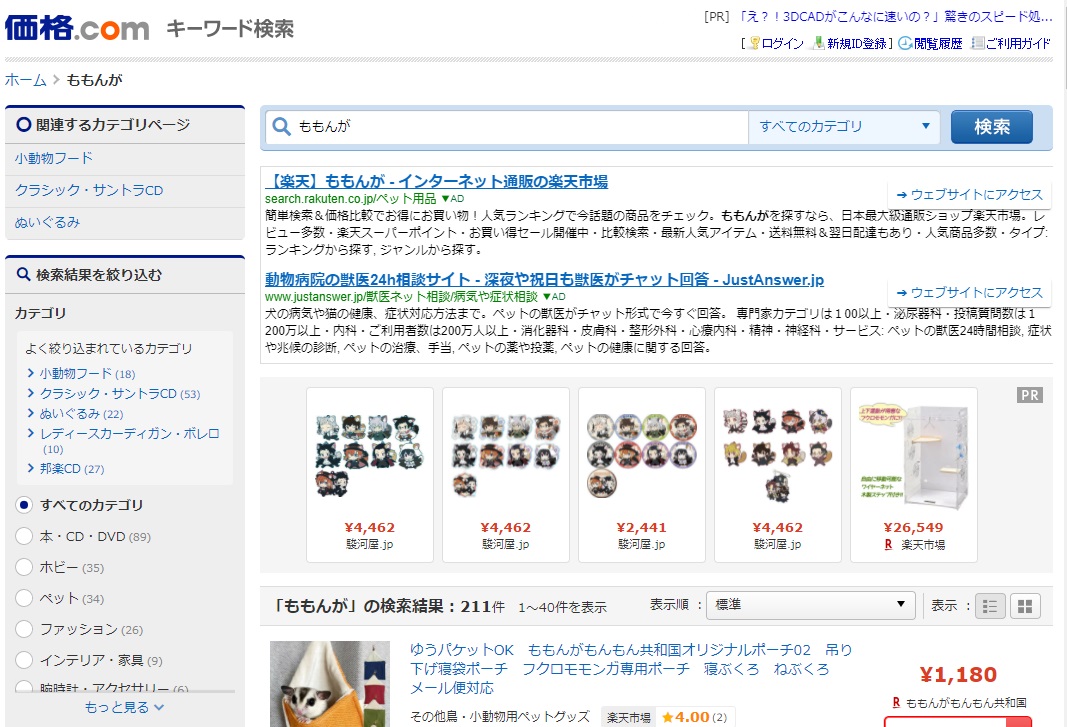Click the 価格.com logo
The width and height of the screenshot is (1067, 727).
[77, 28]
